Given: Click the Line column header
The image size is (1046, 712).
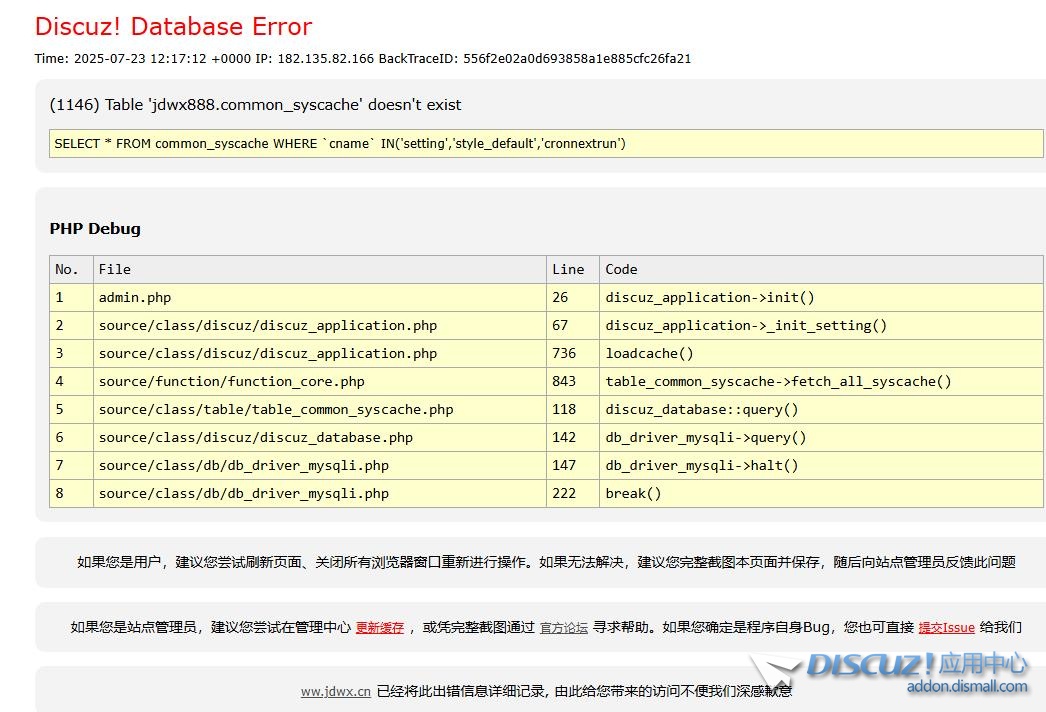Looking at the screenshot, I should click(568, 270).
